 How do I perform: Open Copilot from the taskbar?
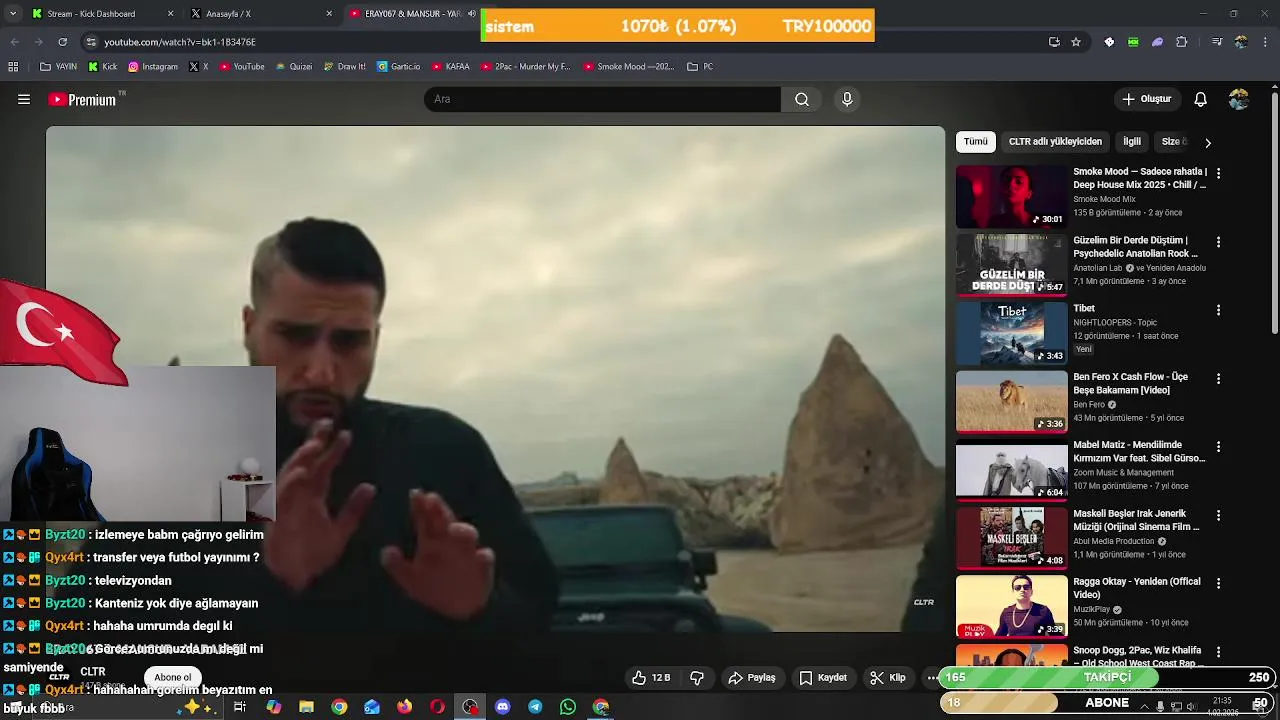[x=273, y=707]
